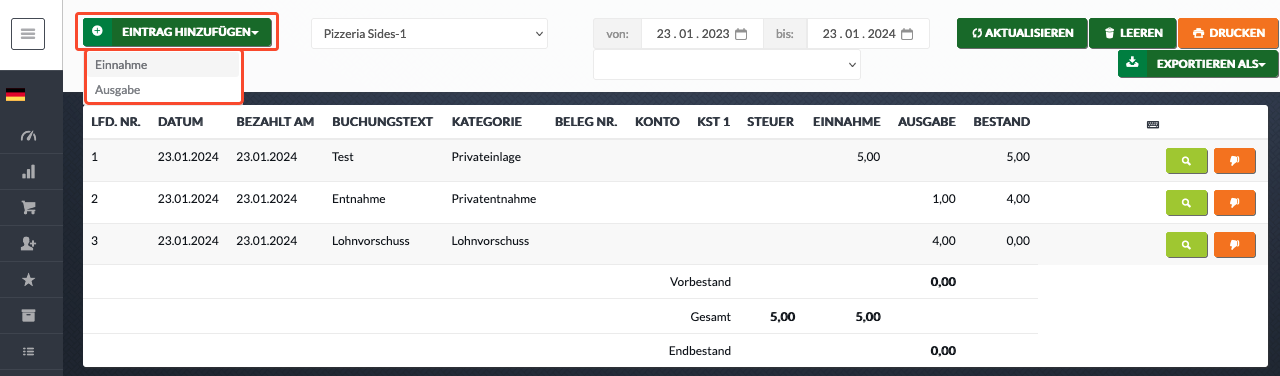
Task: Open the add user sidebar icon
Action: pyautogui.click(x=28, y=244)
